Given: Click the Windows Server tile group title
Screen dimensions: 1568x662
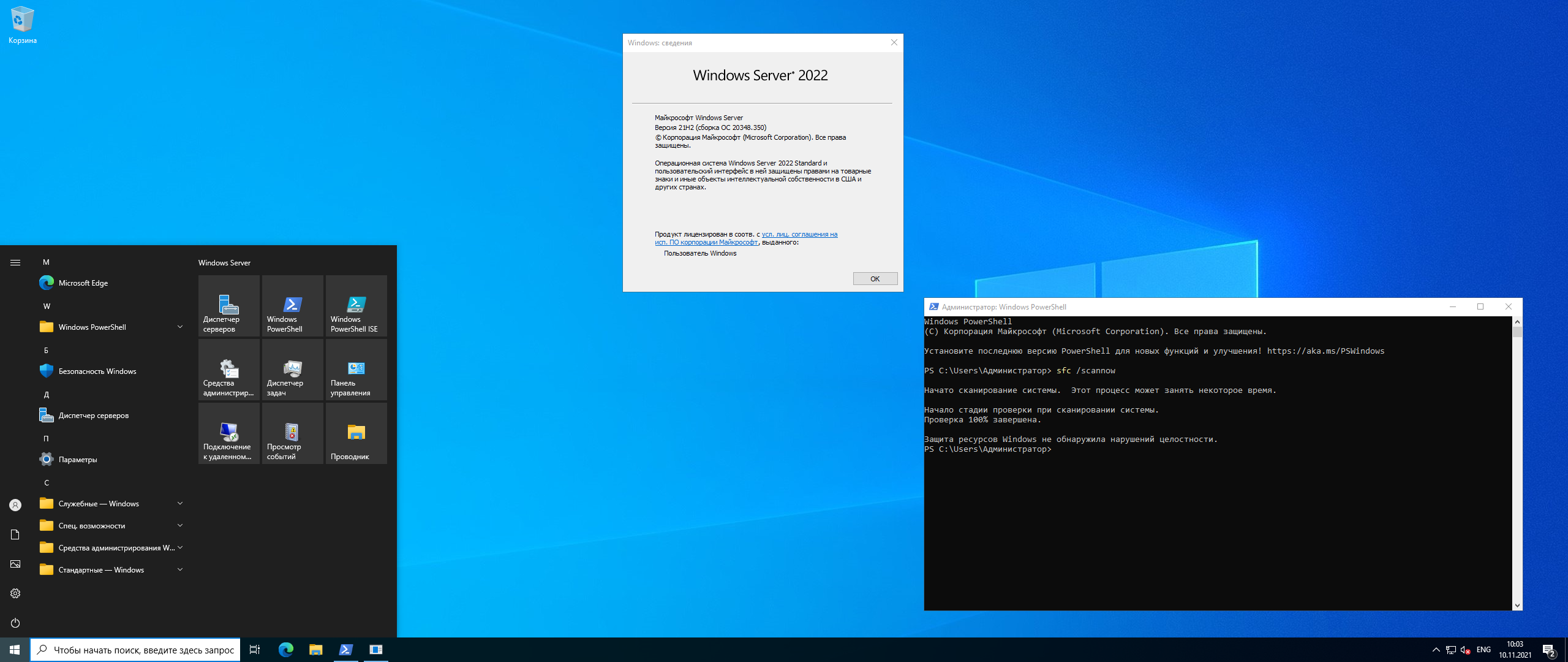Looking at the screenshot, I should [224, 263].
